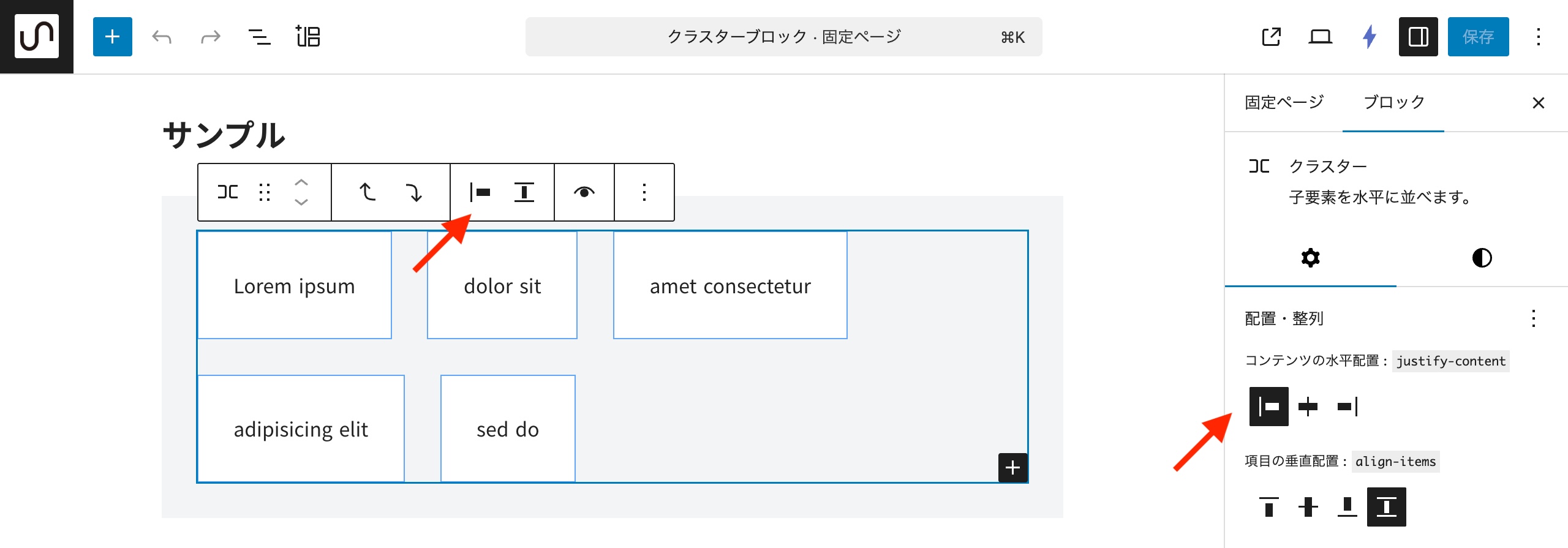Switch preview device with the laptop icon
The height and width of the screenshot is (548, 1568).
[1320, 37]
